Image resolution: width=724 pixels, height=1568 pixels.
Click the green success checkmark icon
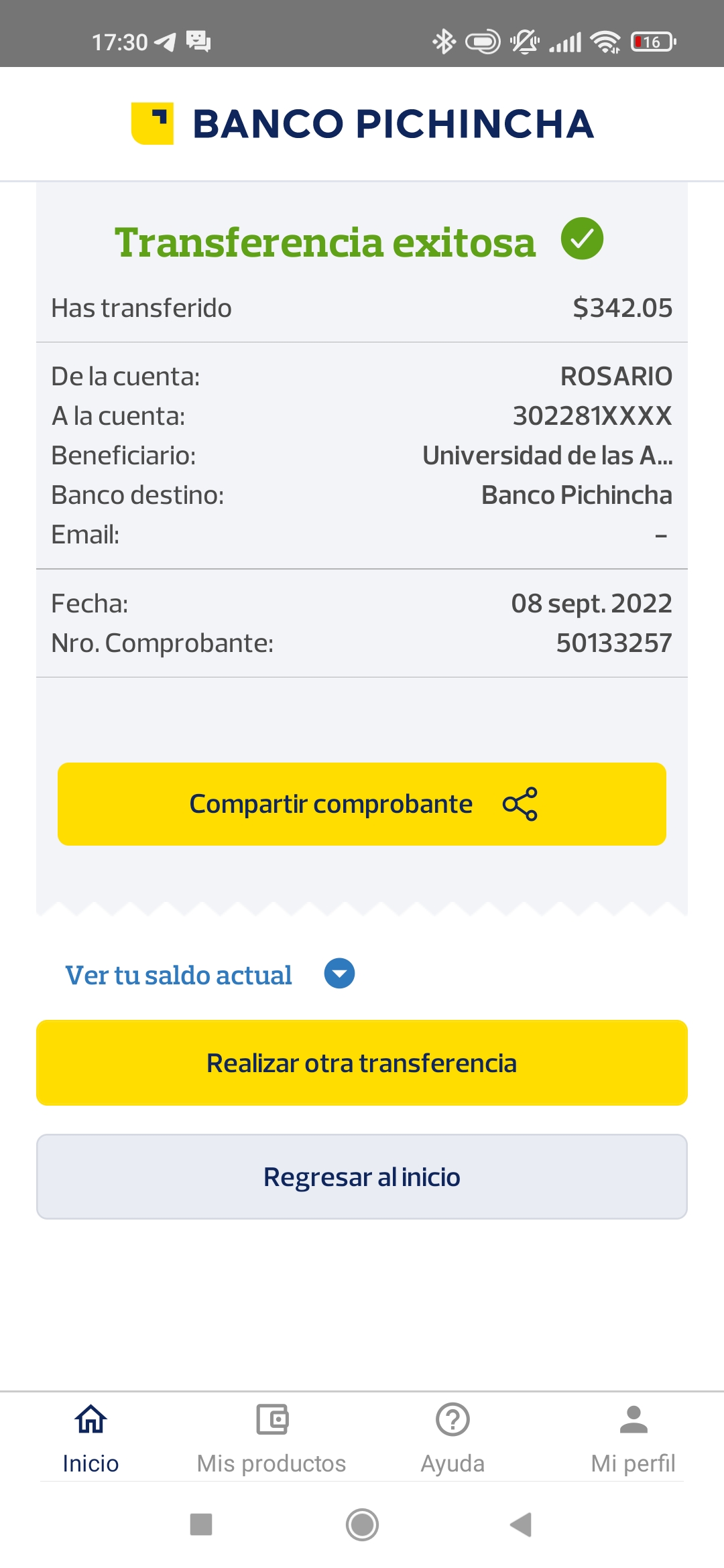pos(582,239)
